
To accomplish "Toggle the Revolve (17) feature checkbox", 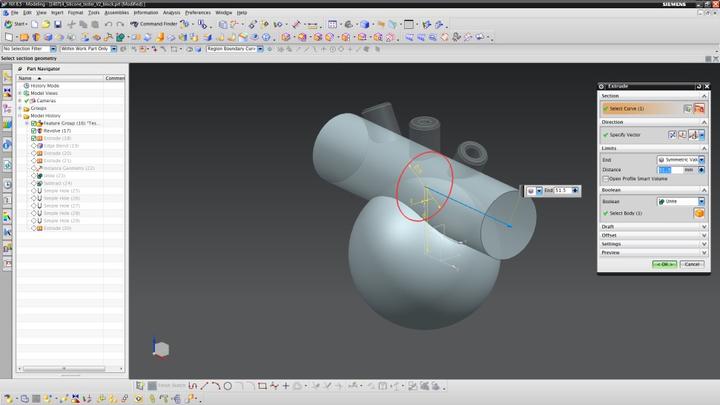I will 34,131.
